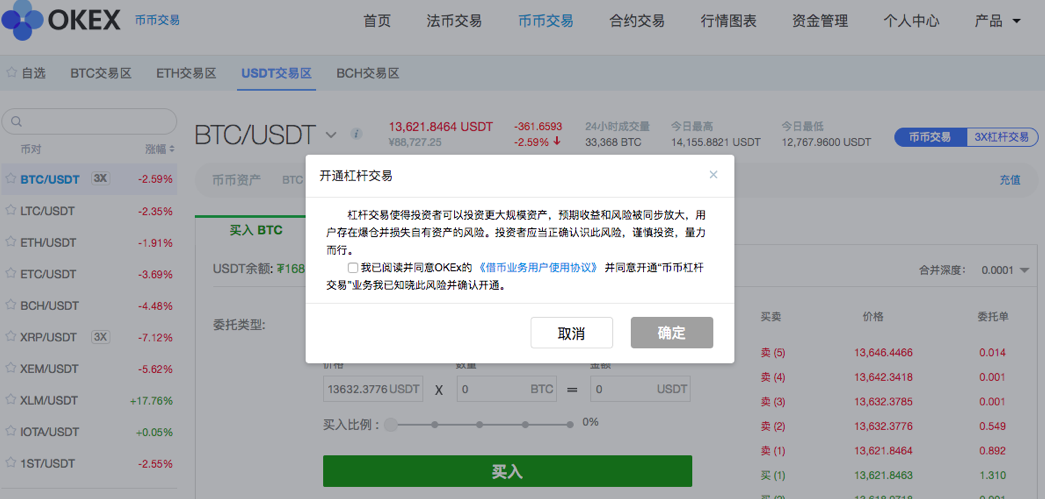Click buy order price 13,621.8463
The image size is (1045, 499).
[883, 475]
